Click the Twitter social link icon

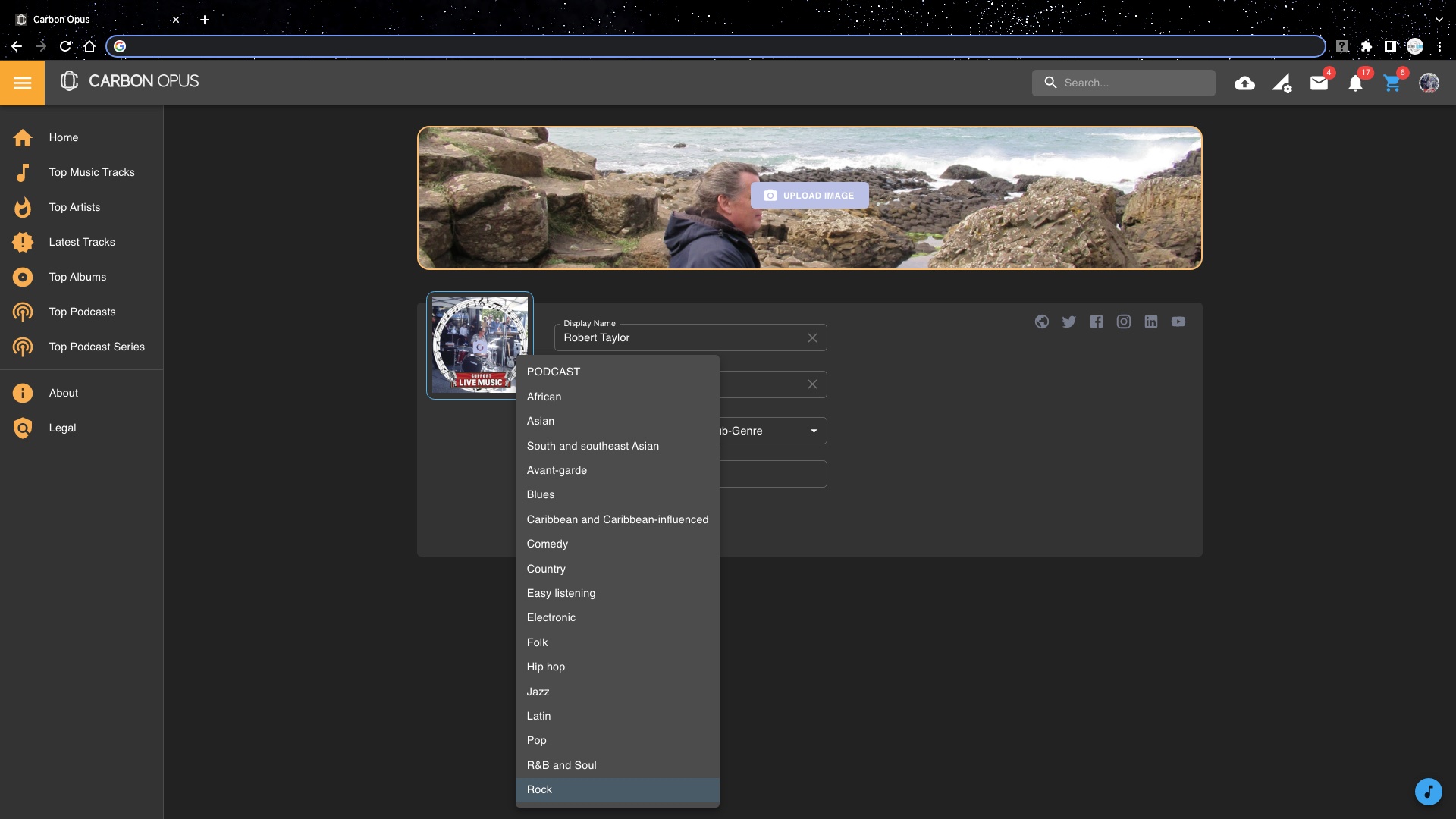pyautogui.click(x=1068, y=322)
